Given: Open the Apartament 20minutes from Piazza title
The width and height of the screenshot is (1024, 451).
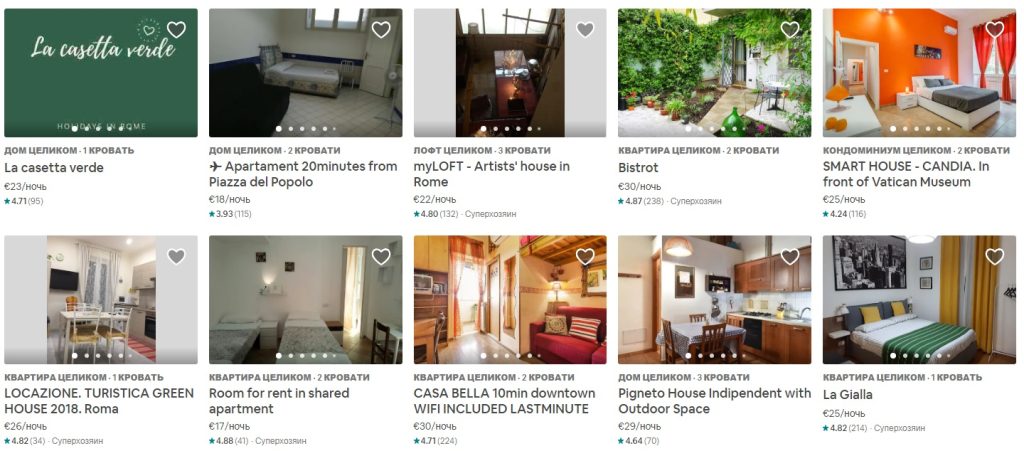Looking at the screenshot, I should [x=303, y=174].
